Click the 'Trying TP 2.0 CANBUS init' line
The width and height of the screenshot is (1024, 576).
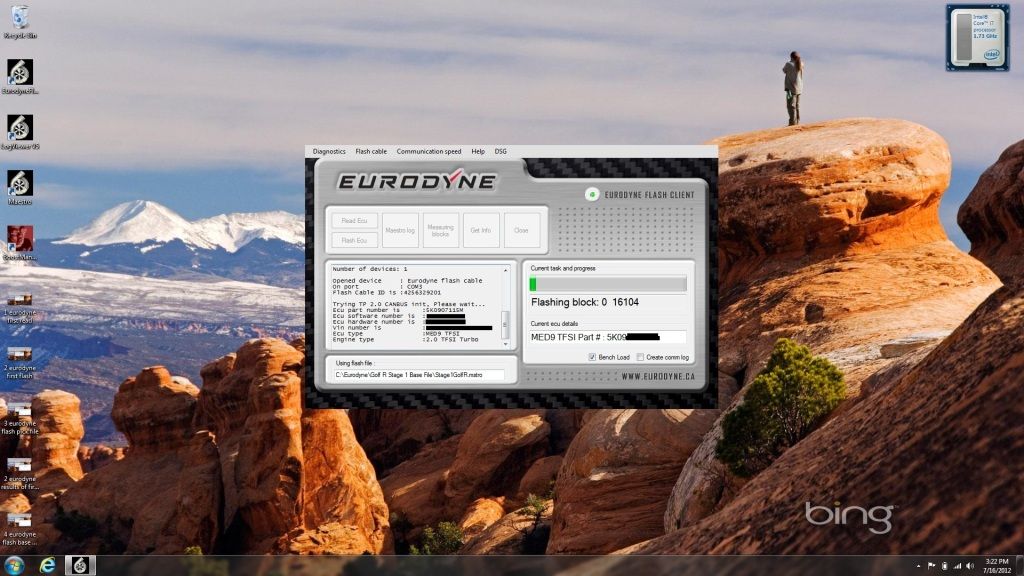pyautogui.click(x=409, y=304)
